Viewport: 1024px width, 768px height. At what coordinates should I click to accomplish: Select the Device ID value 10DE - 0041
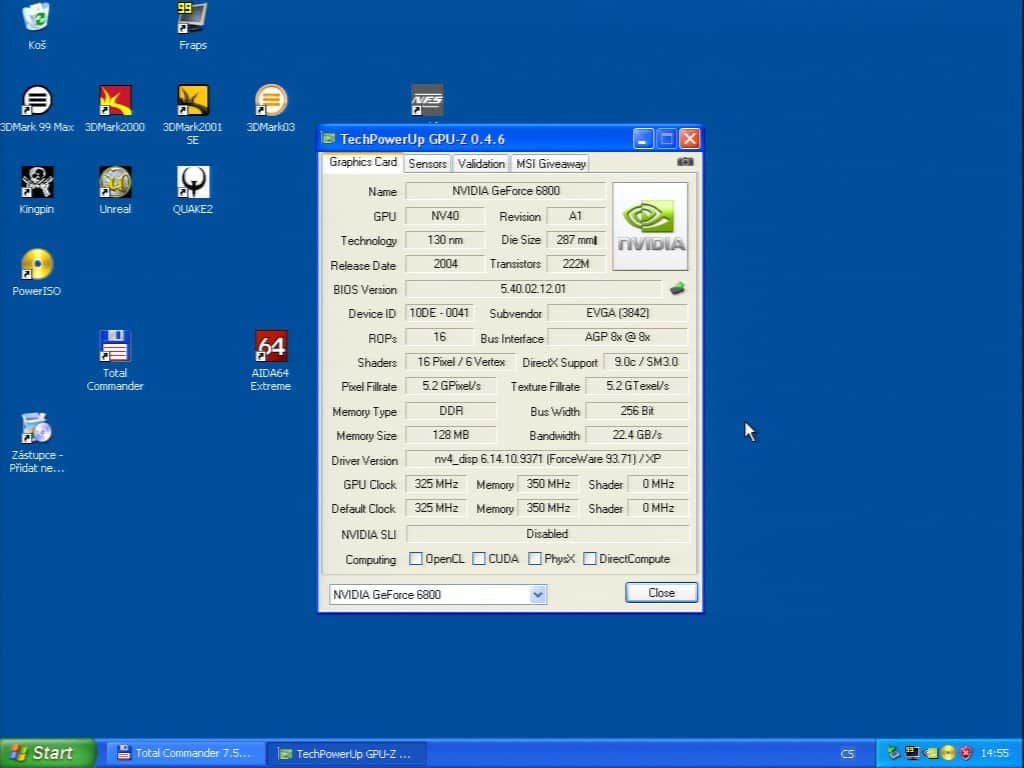(x=439, y=313)
